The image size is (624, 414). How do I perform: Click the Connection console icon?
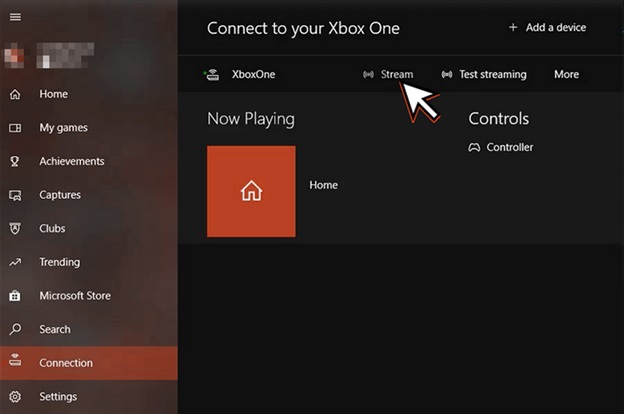click(x=15, y=359)
